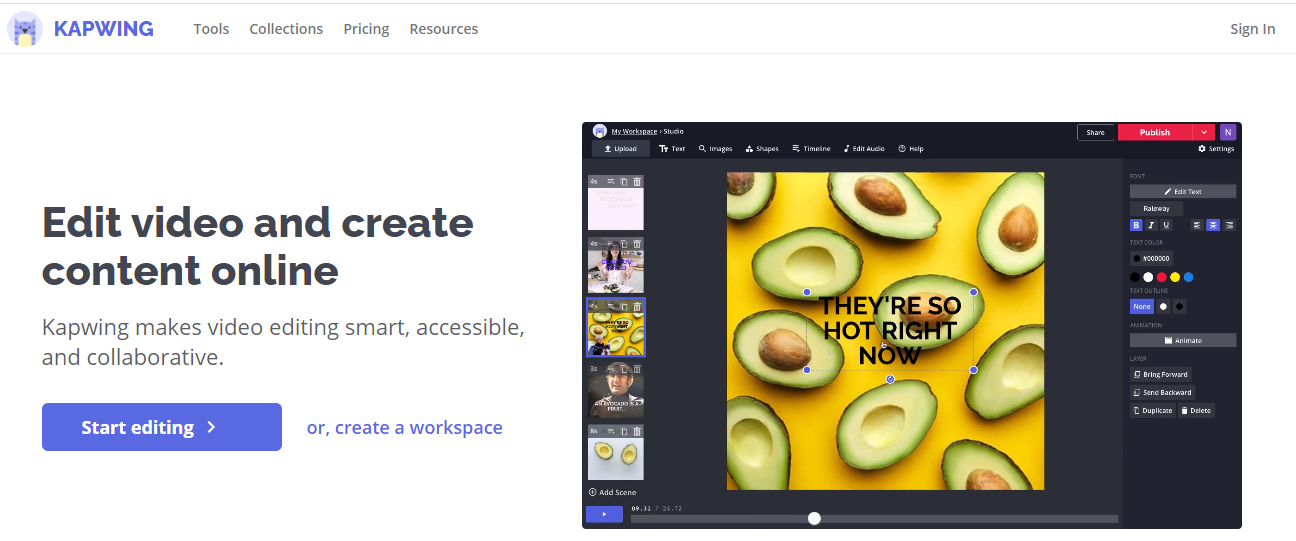Click the purple N user avatar
The height and width of the screenshot is (541, 1296).
pyautogui.click(x=1227, y=132)
